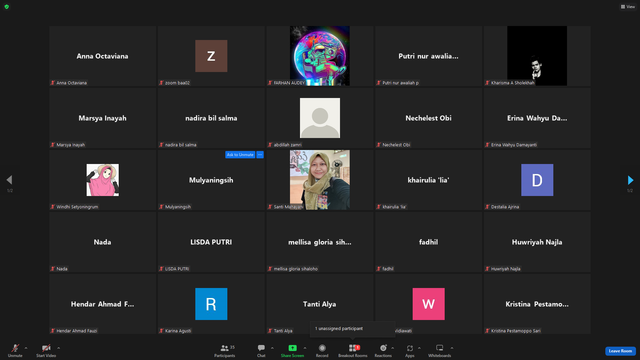The image size is (640, 360).
Task: Click the brown Z avatar of zoom baa02
Action: pos(211,56)
